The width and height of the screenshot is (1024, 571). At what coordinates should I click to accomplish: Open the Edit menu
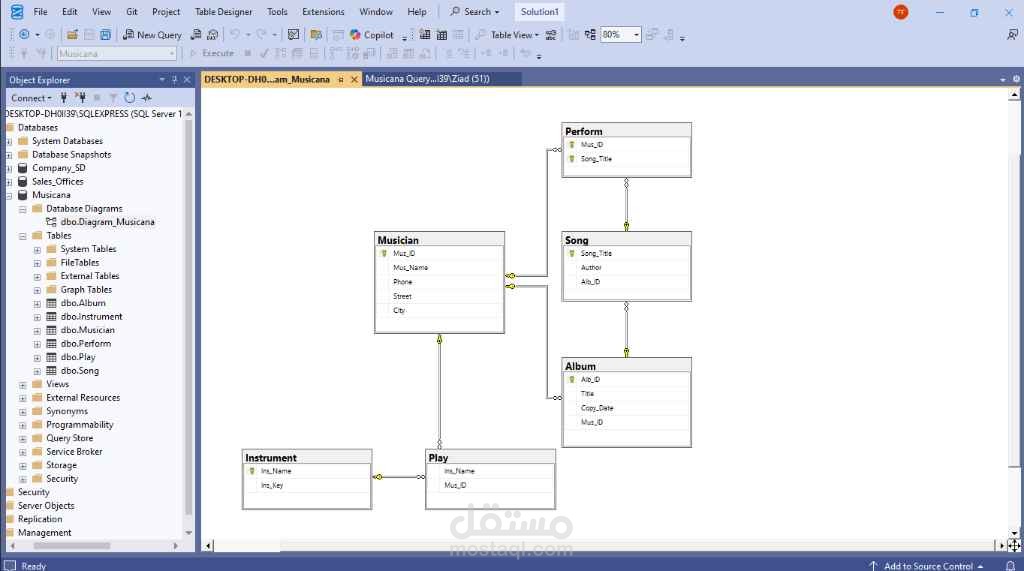pos(69,12)
